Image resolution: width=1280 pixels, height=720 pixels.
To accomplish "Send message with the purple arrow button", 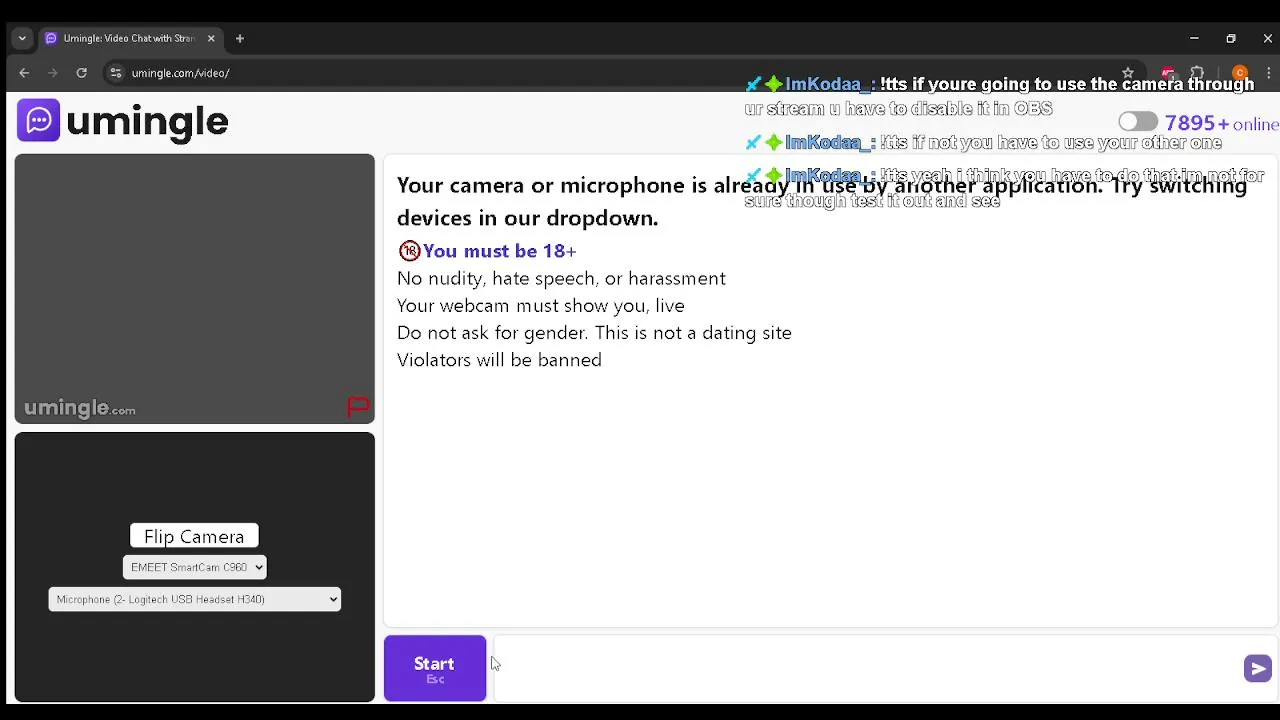I will tap(1257, 668).
